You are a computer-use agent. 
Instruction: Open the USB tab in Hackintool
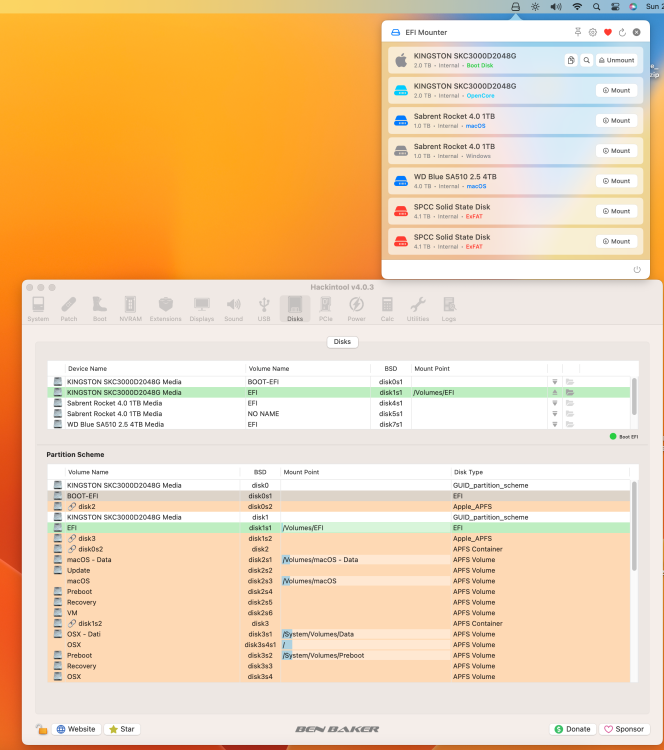264,309
